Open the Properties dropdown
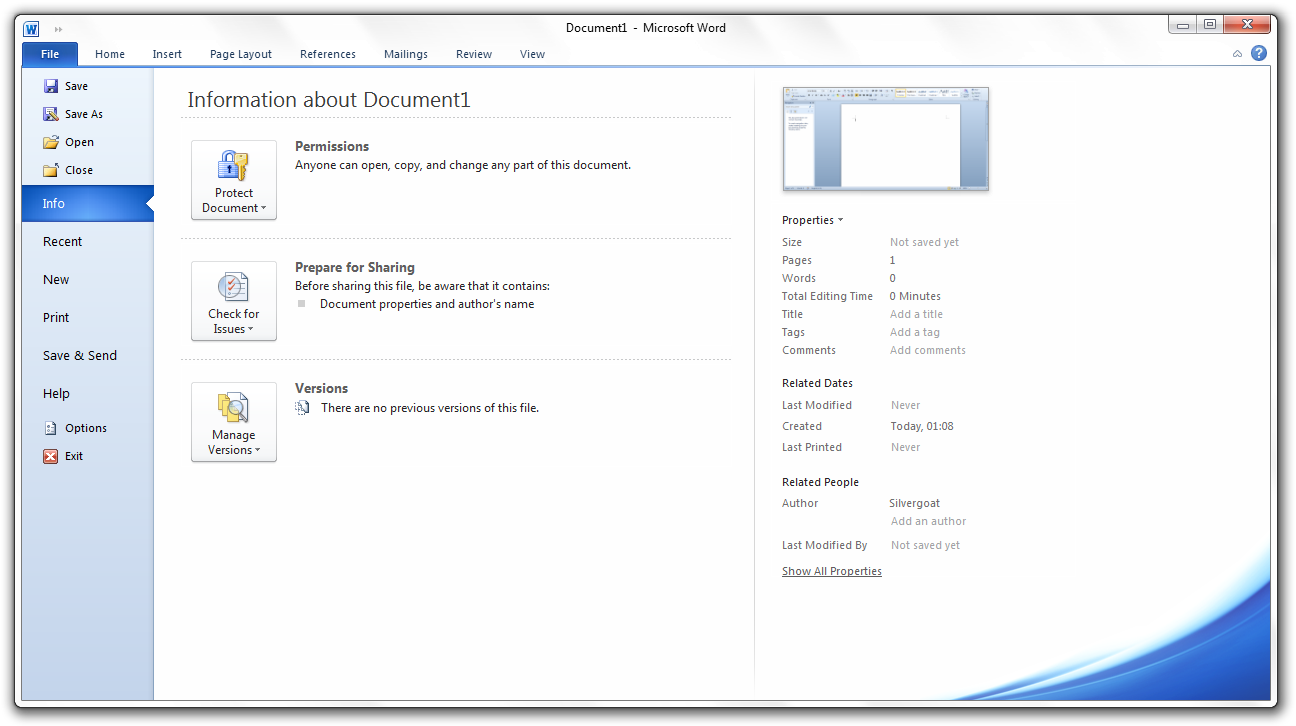 coord(812,220)
